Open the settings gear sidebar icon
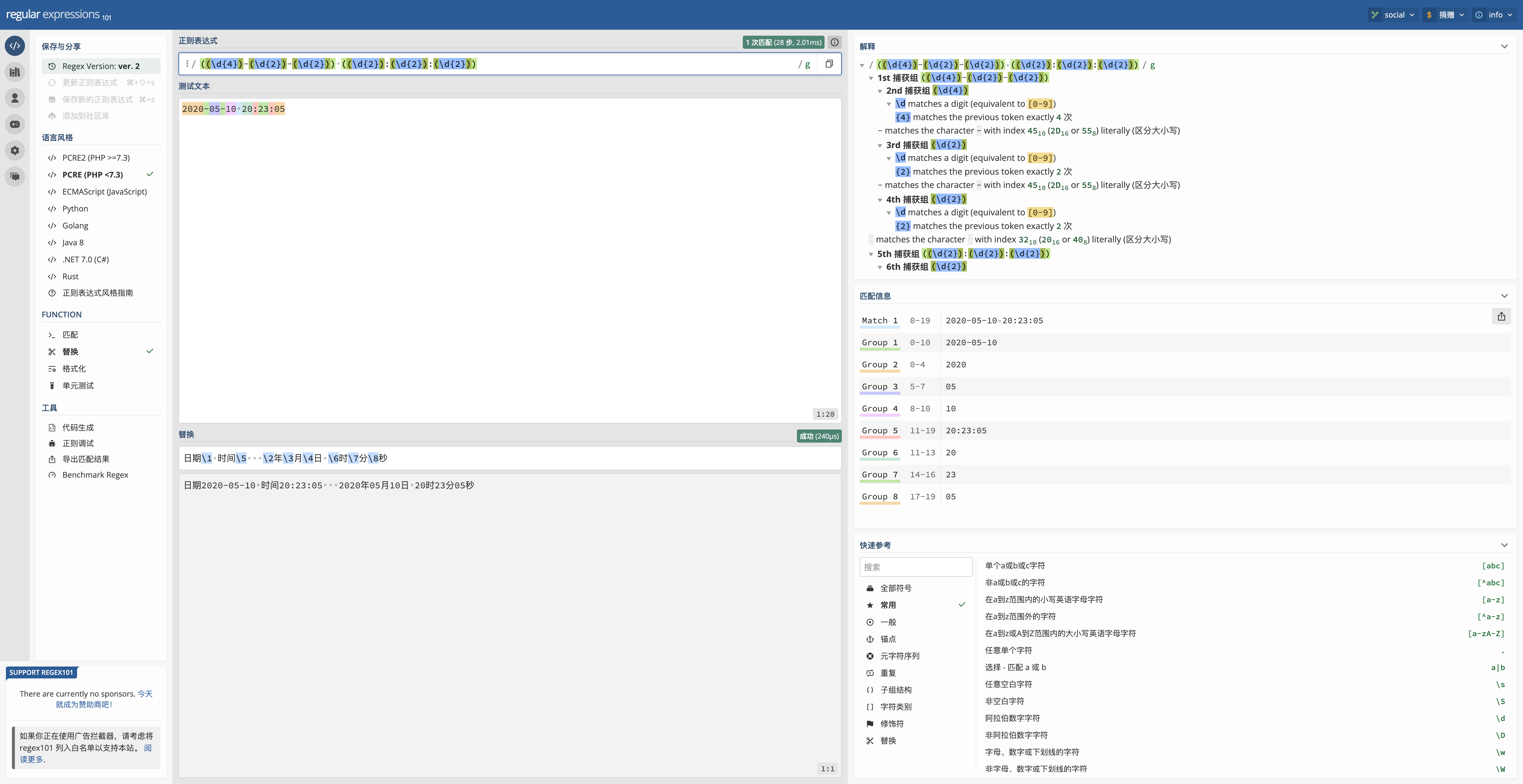The height and width of the screenshot is (784, 1523). (15, 150)
